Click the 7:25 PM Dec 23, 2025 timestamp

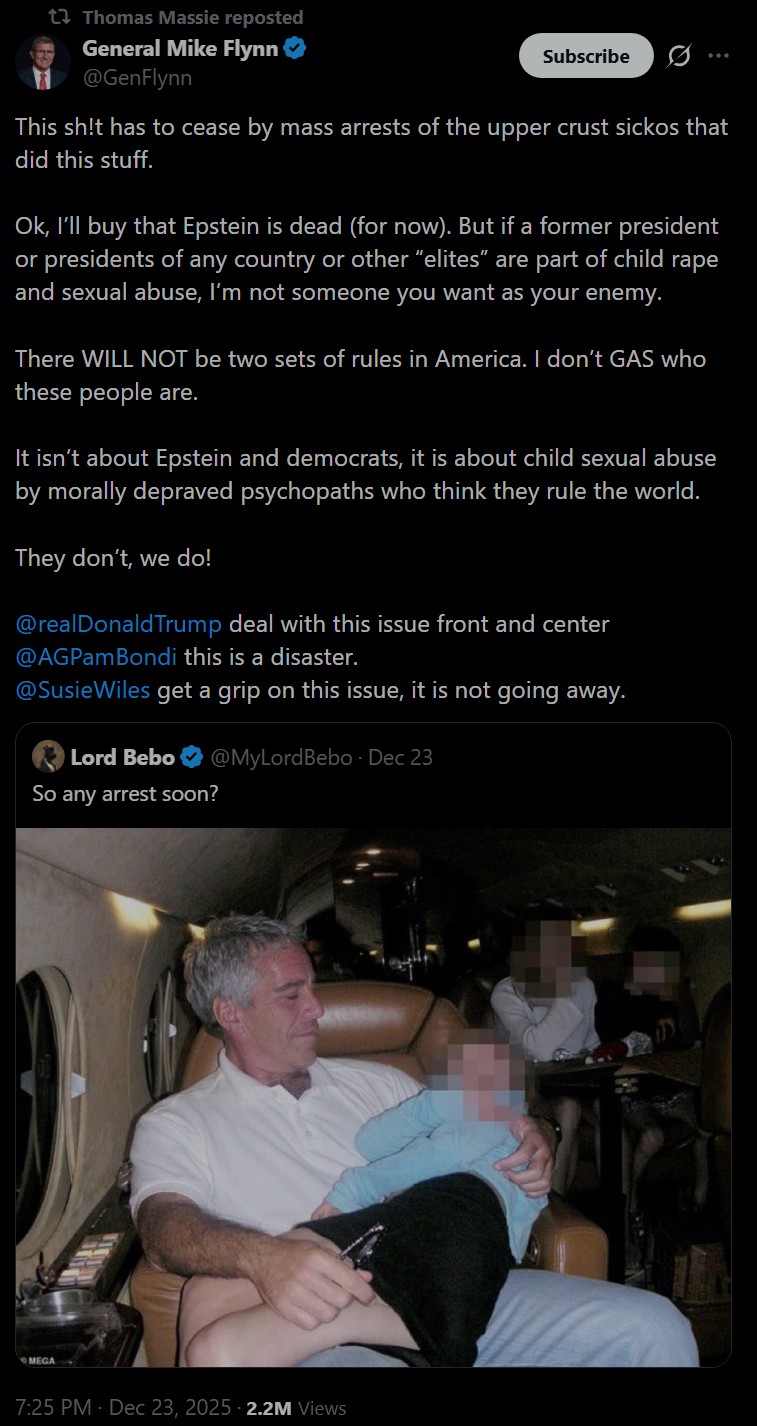click(x=123, y=1407)
